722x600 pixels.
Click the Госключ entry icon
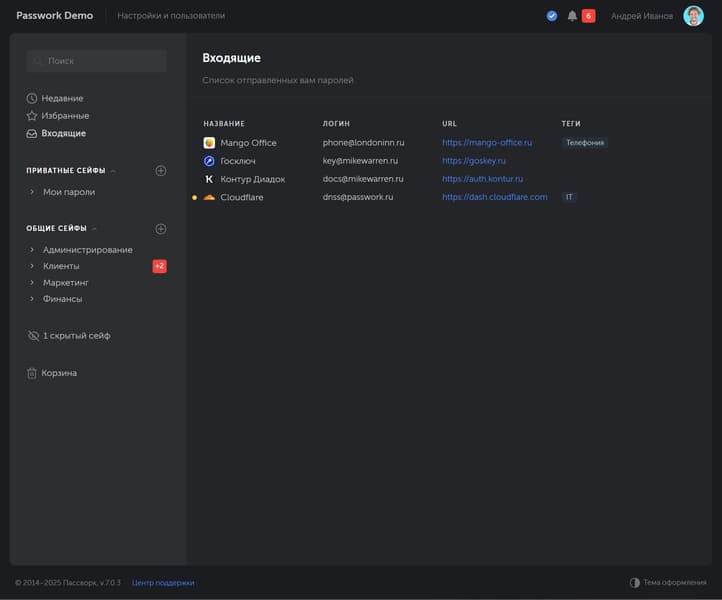click(x=209, y=161)
